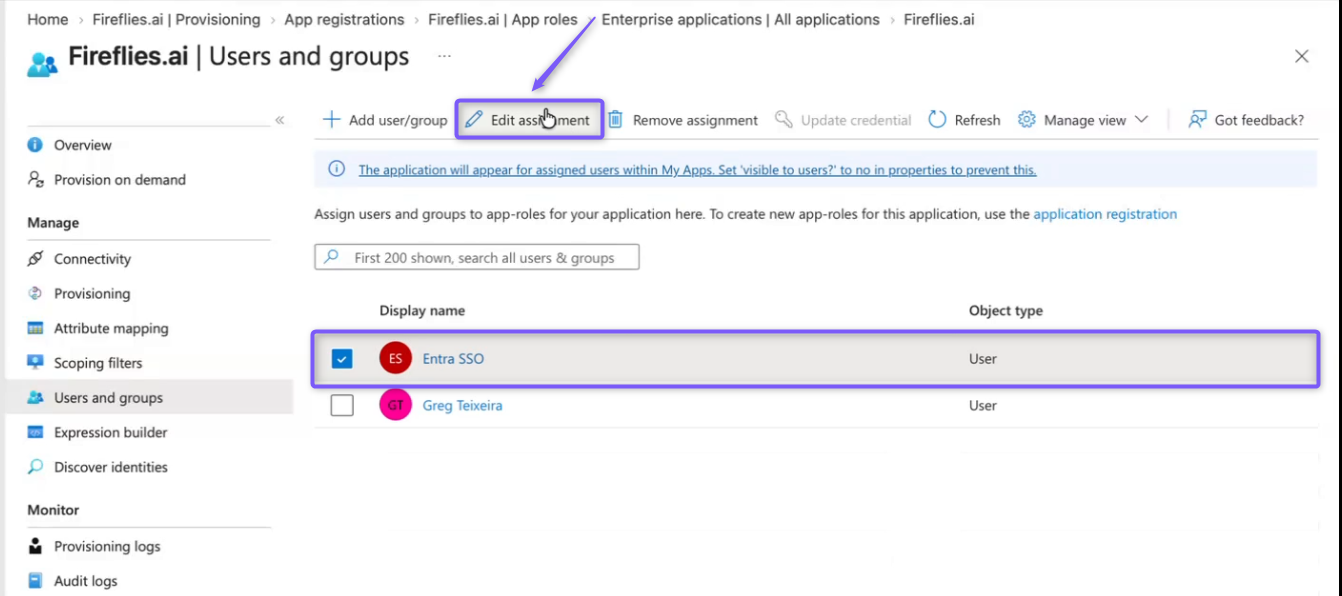Close the Users and groups blade
The width and height of the screenshot is (1342, 596).
[x=1302, y=57]
